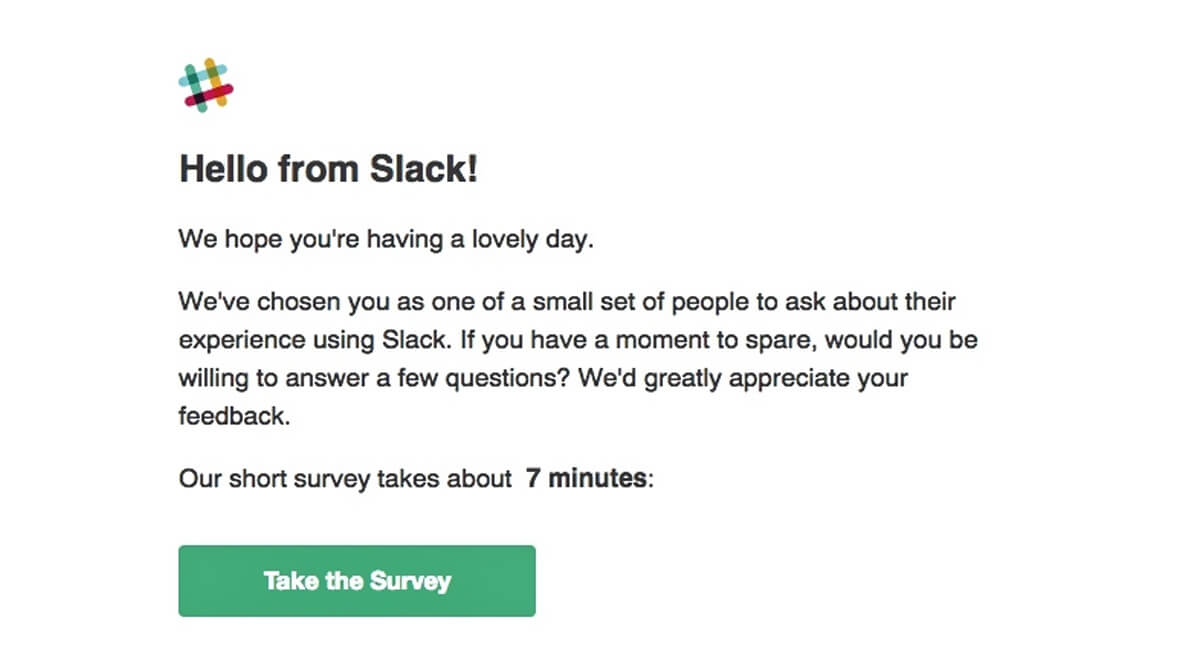Click the word "feedback." ending the paragraph
This screenshot has height=657, width=1200.
[x=234, y=417]
